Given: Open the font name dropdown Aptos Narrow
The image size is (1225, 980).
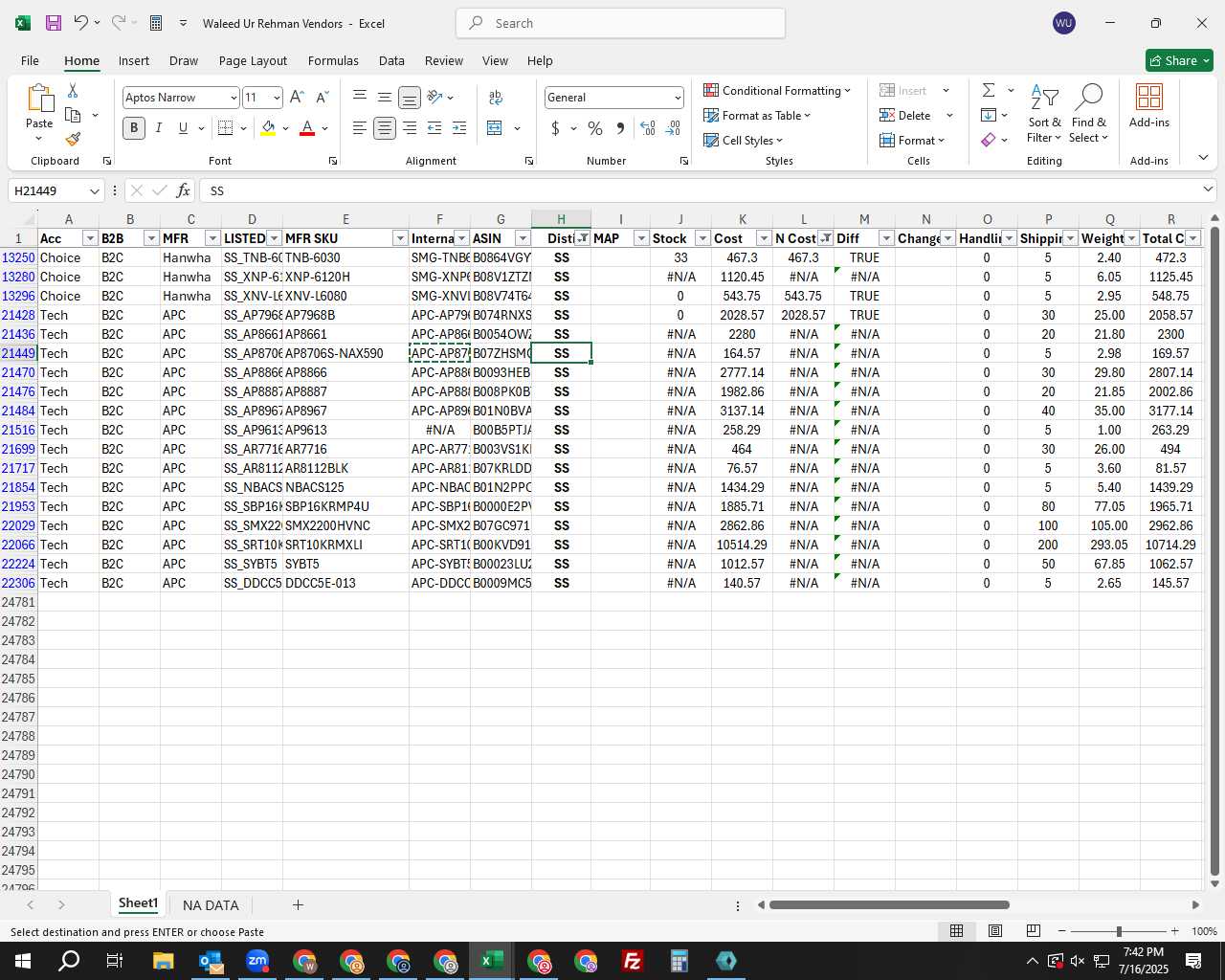Looking at the screenshot, I should (233, 98).
